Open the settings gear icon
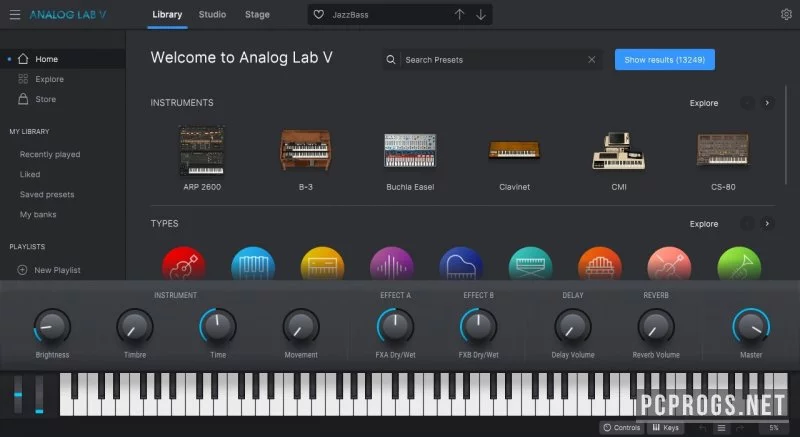 786,14
